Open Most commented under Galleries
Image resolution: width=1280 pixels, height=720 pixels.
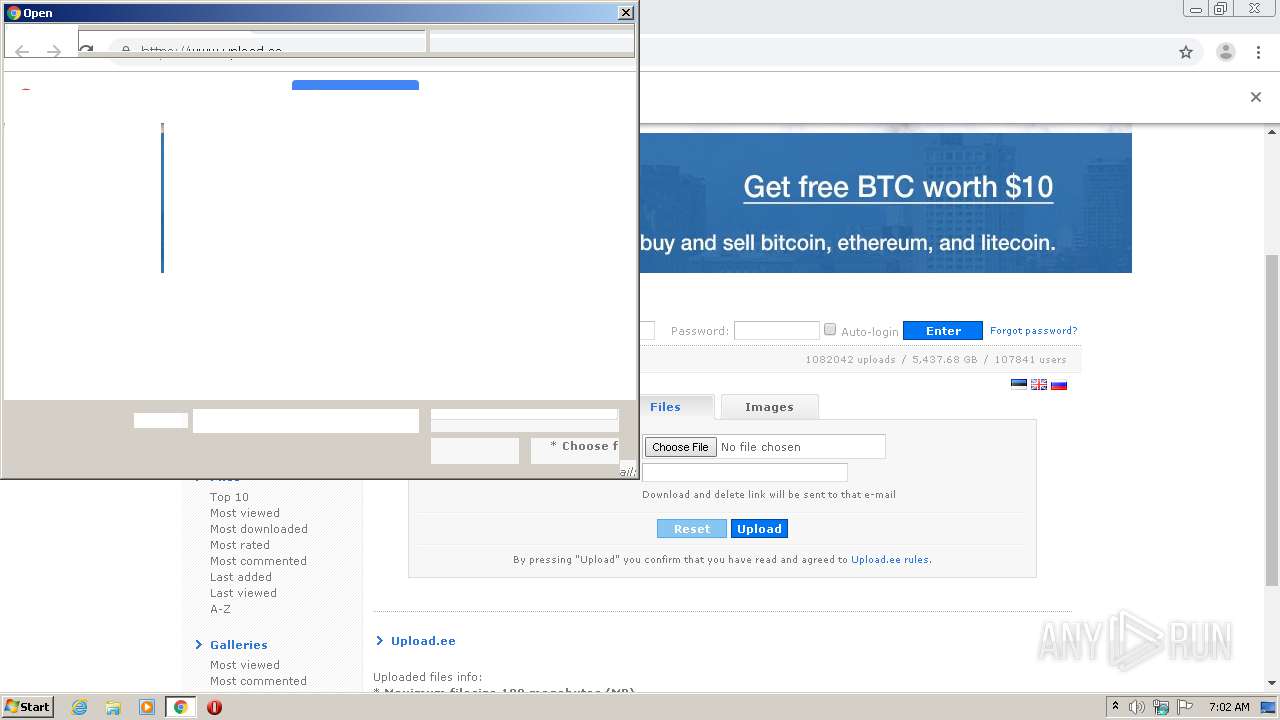(258, 681)
